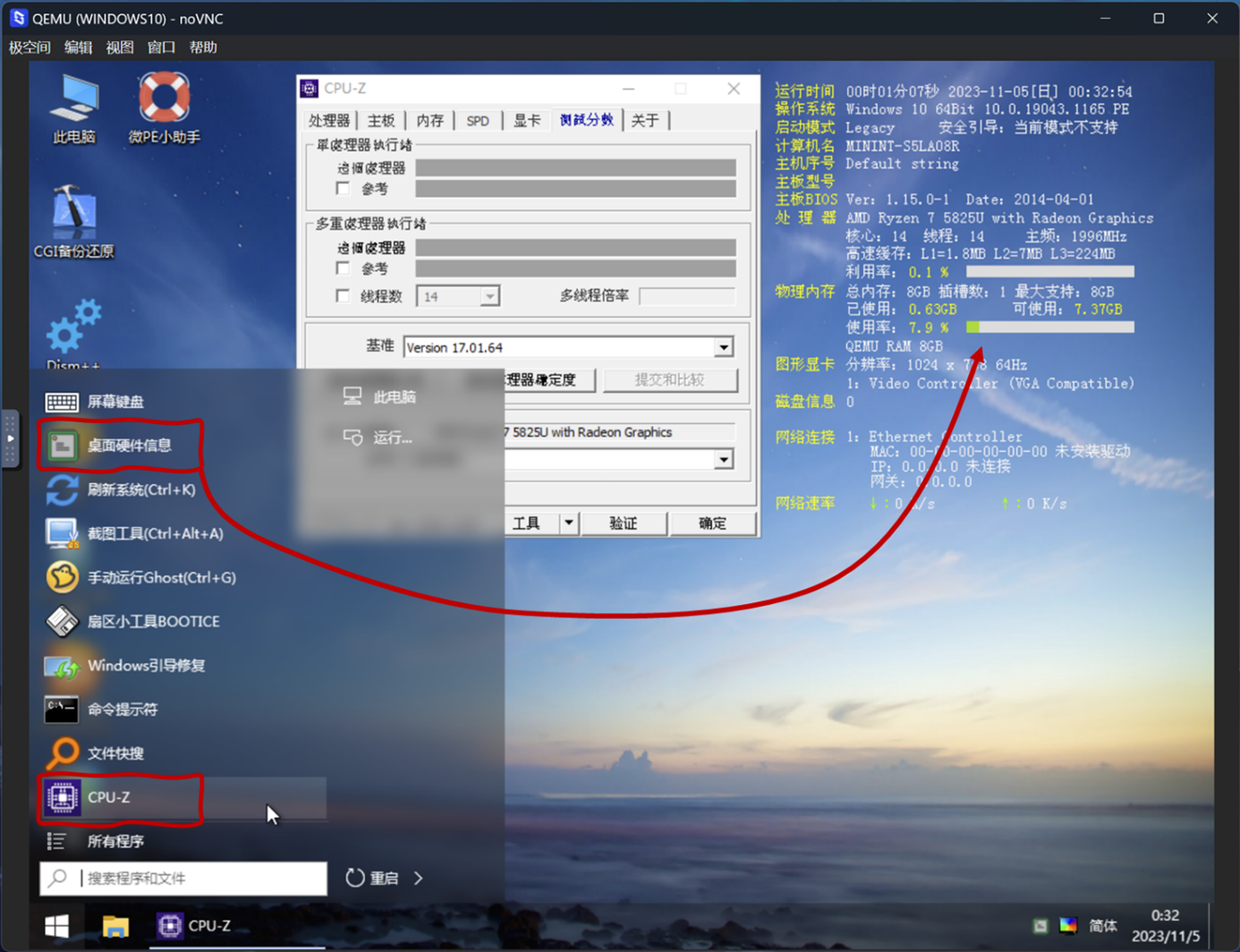Click 此电脑 monitor icon in start menu right pane

point(352,396)
